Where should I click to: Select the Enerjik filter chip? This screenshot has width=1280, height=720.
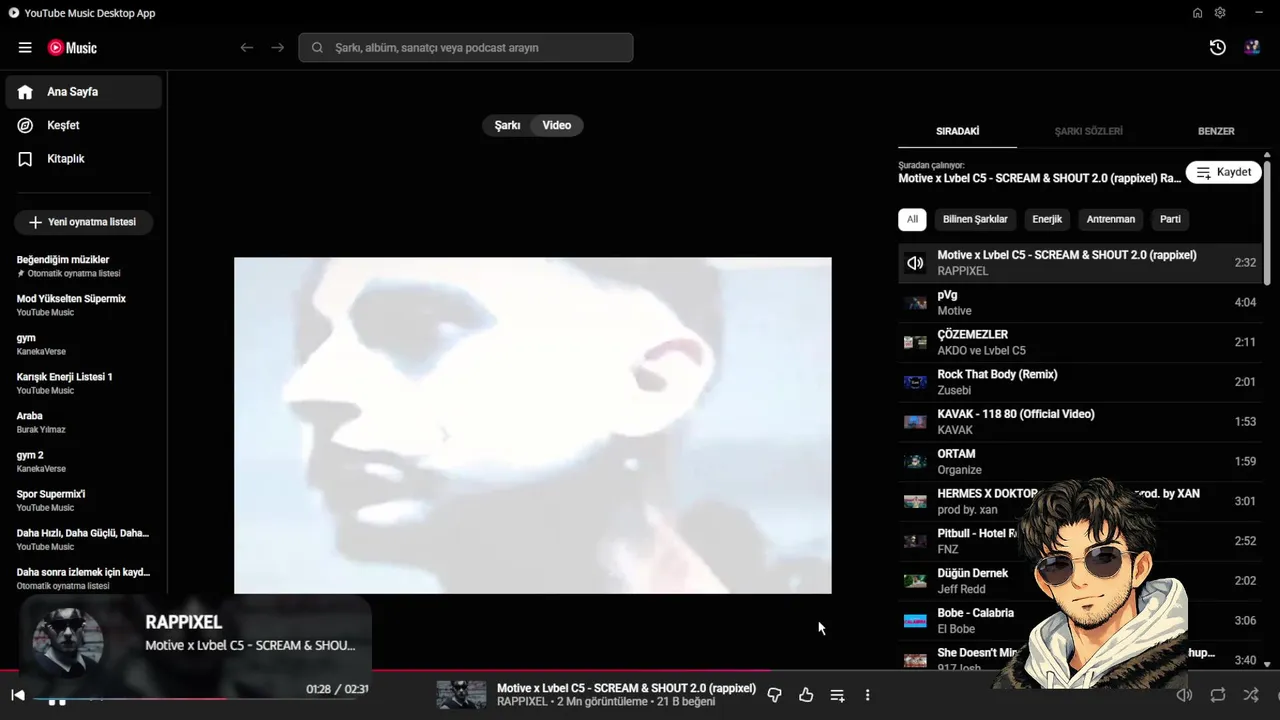1047,219
